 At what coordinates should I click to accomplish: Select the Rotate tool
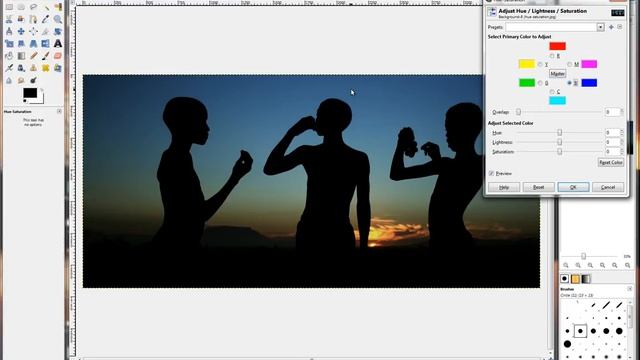tap(58, 31)
